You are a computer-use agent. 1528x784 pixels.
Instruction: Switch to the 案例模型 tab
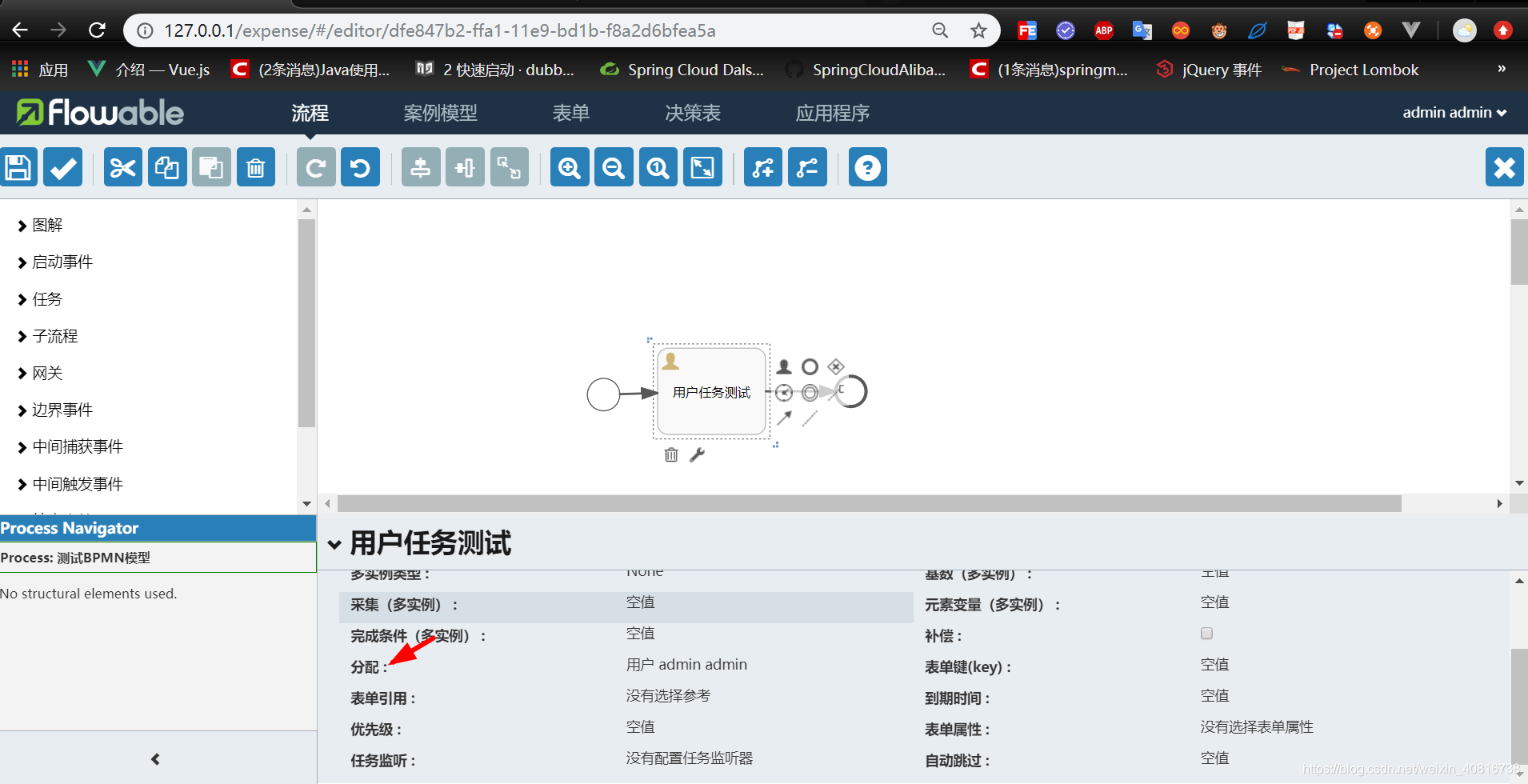(x=440, y=112)
